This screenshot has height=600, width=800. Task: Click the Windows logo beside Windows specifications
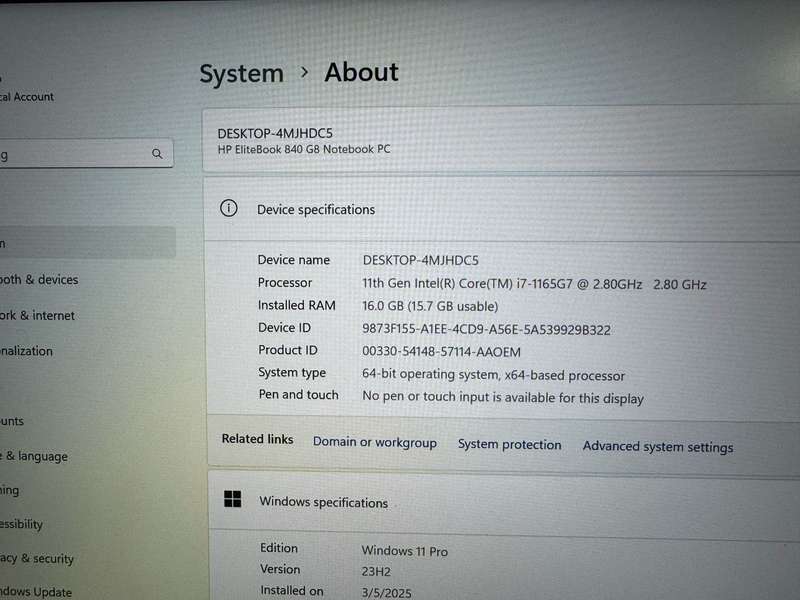(x=233, y=499)
